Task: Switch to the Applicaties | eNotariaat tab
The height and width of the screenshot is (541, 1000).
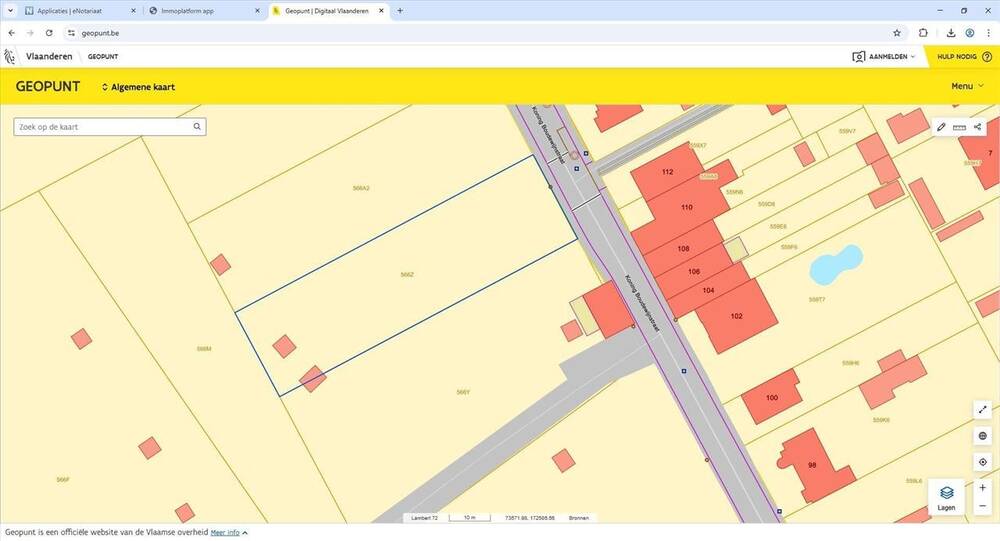Action: (x=80, y=11)
